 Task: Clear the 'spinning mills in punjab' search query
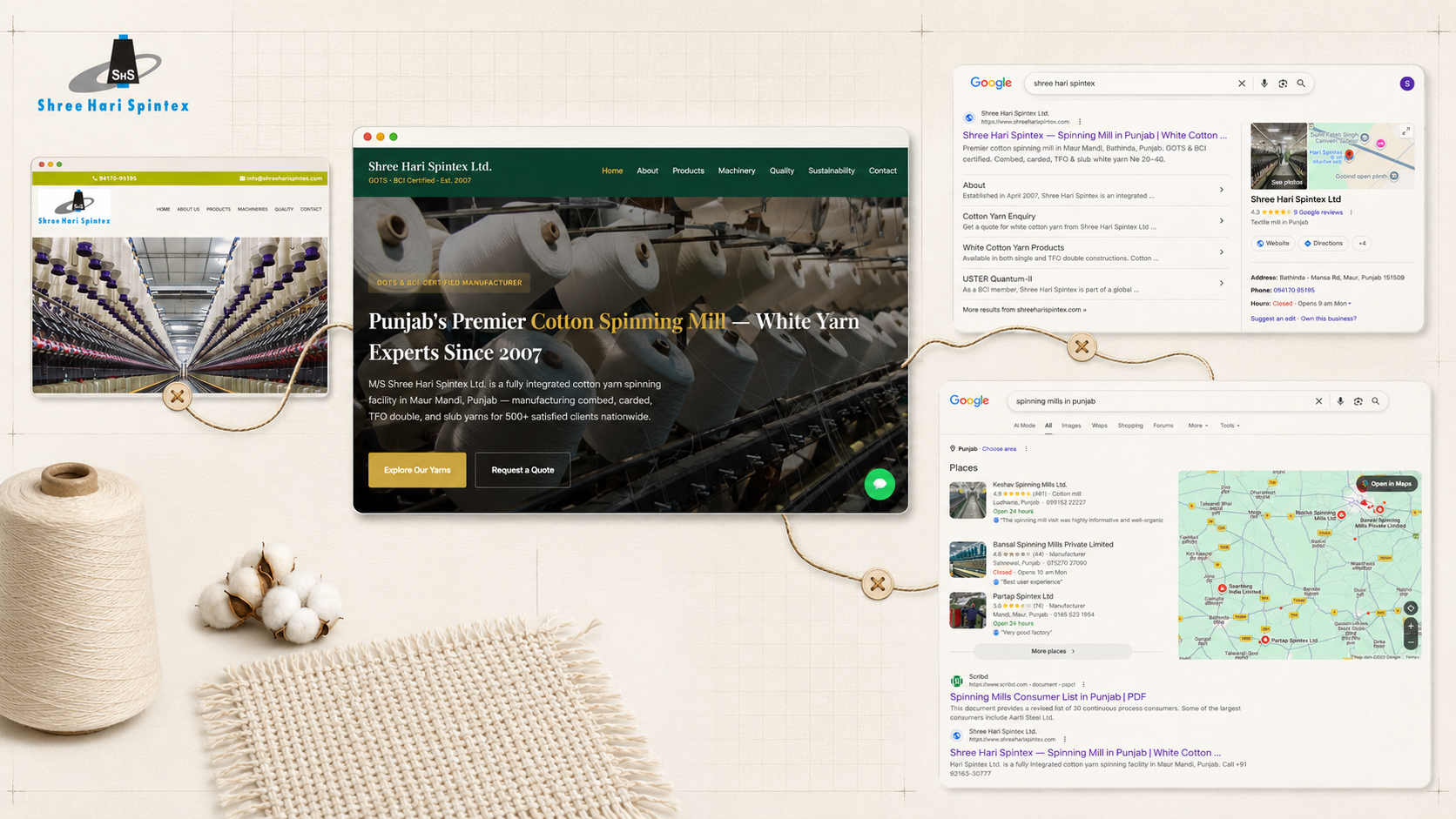1318,401
